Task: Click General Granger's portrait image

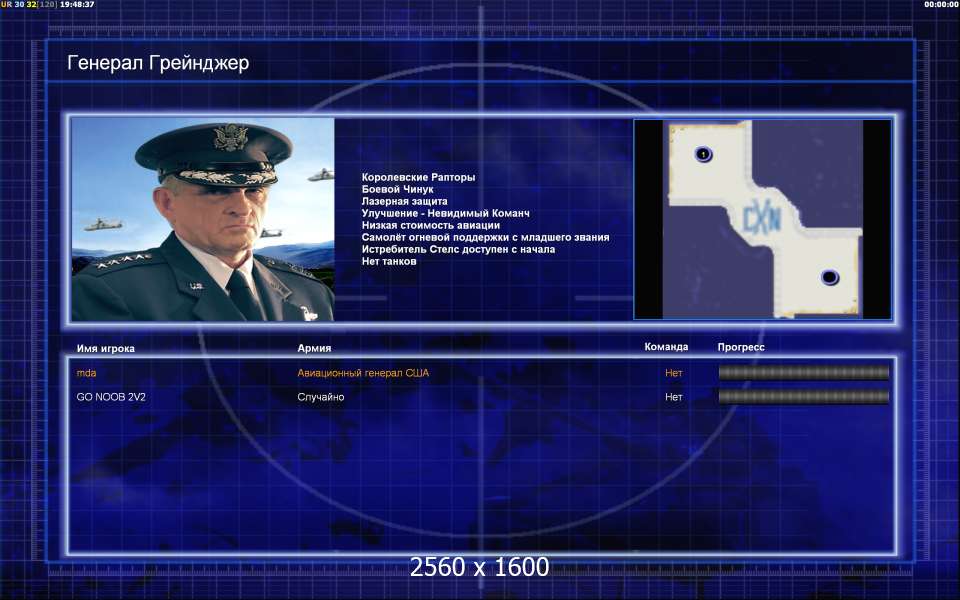Action: click(x=203, y=219)
